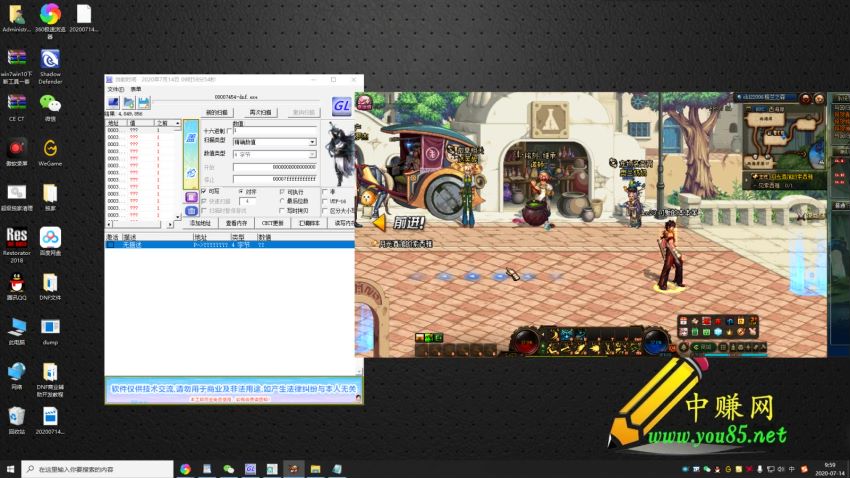
Task: Open the red screen recorder desktop icon
Action: click(x=17, y=152)
